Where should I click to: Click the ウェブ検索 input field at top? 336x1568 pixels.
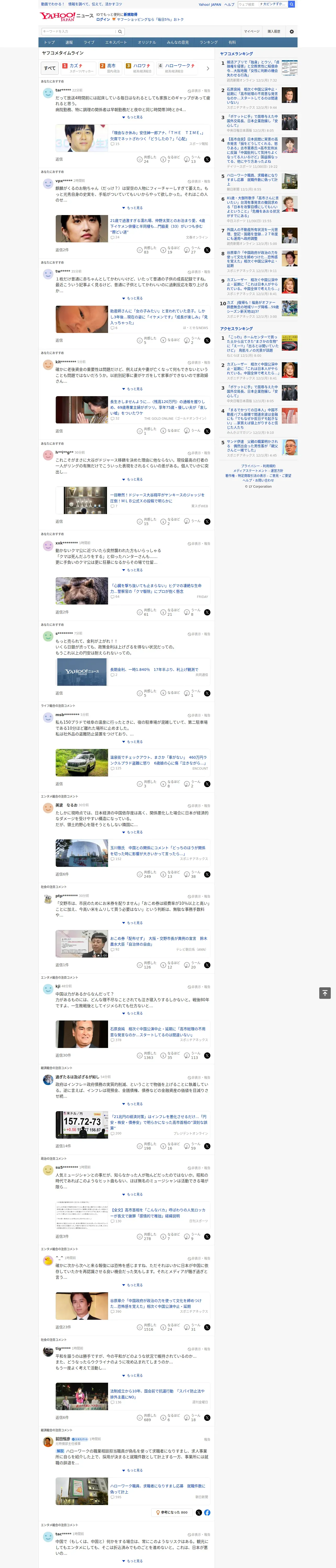click(248, 4)
